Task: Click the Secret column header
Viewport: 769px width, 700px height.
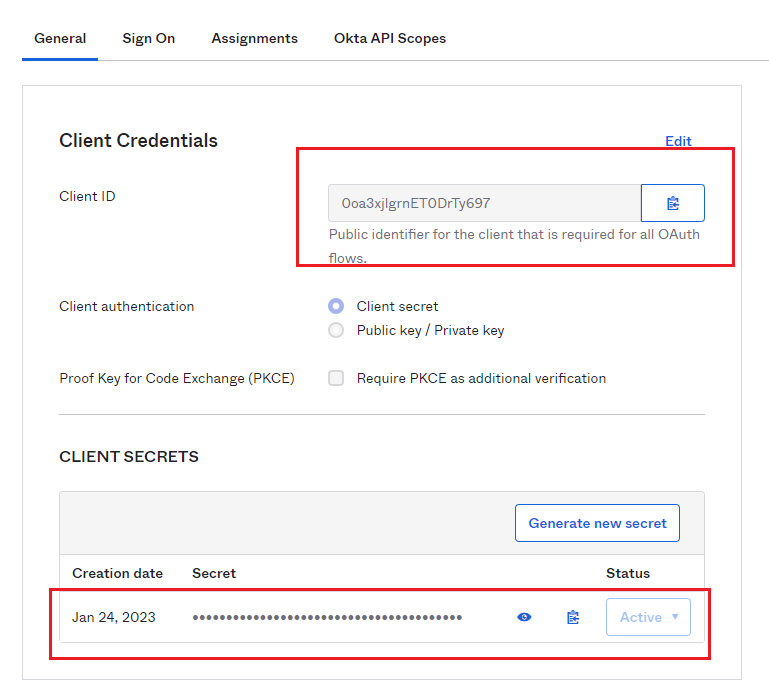Action: [x=214, y=573]
